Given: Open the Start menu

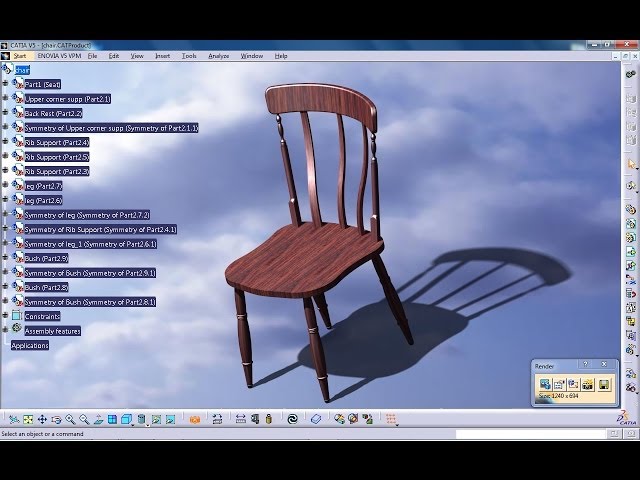Looking at the screenshot, I should pos(20,56).
